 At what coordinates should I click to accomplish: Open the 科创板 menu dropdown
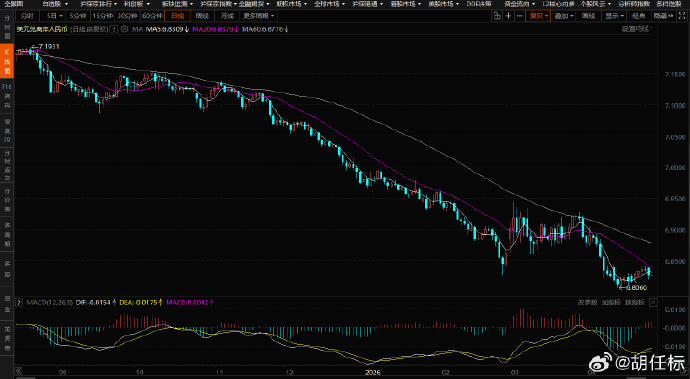click(x=136, y=4)
